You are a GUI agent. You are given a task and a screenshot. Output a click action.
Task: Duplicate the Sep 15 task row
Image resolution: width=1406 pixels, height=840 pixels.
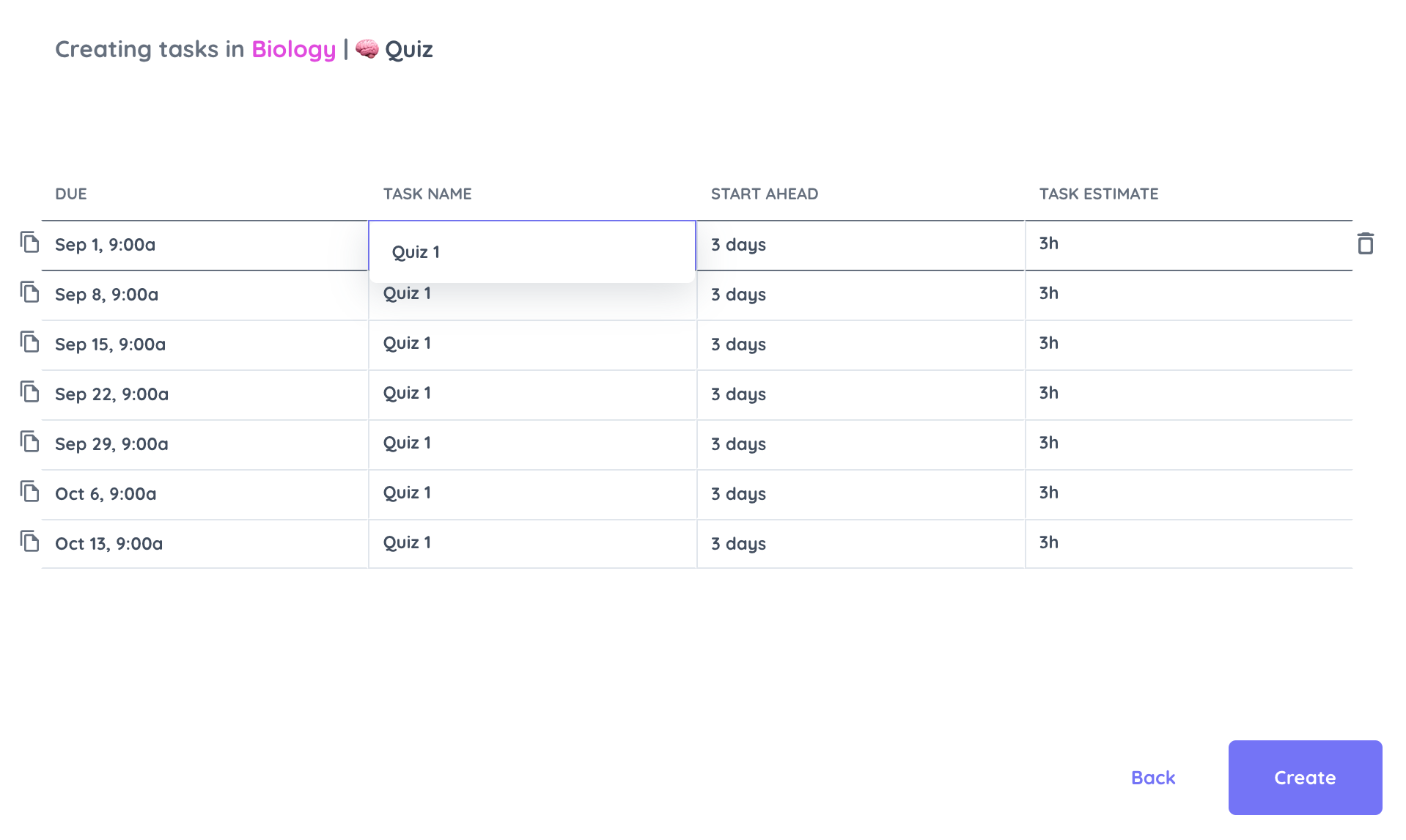click(29, 342)
